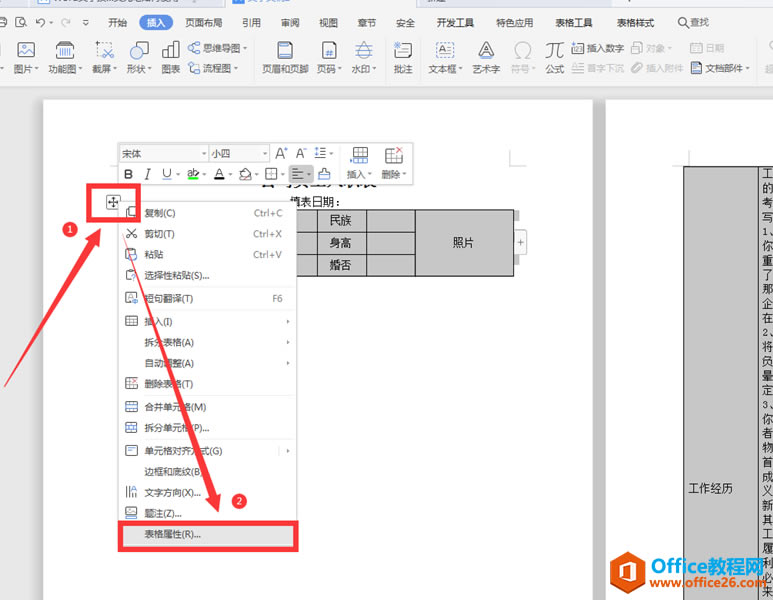Click 插入 table insert in mini toolbar
Image resolution: width=773 pixels, height=600 pixels.
click(360, 163)
